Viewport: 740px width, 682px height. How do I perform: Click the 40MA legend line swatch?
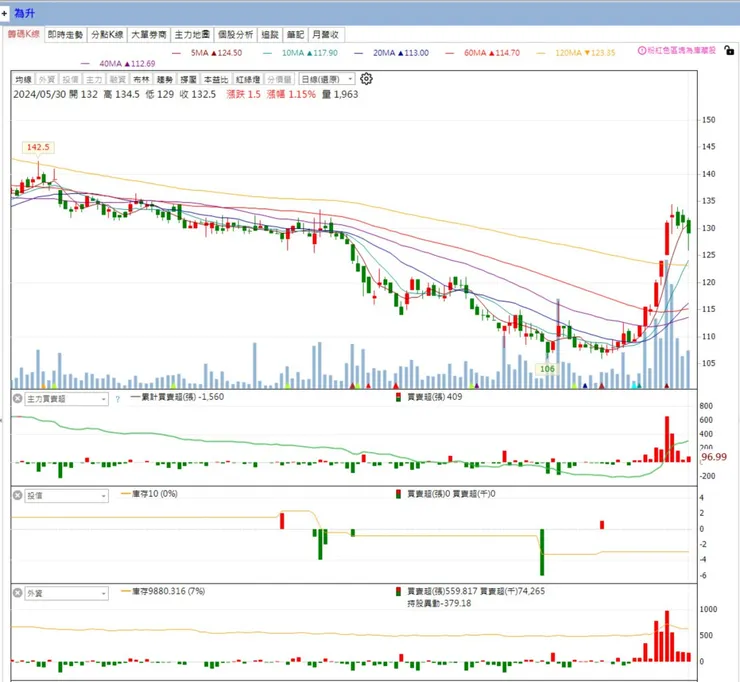85,64
